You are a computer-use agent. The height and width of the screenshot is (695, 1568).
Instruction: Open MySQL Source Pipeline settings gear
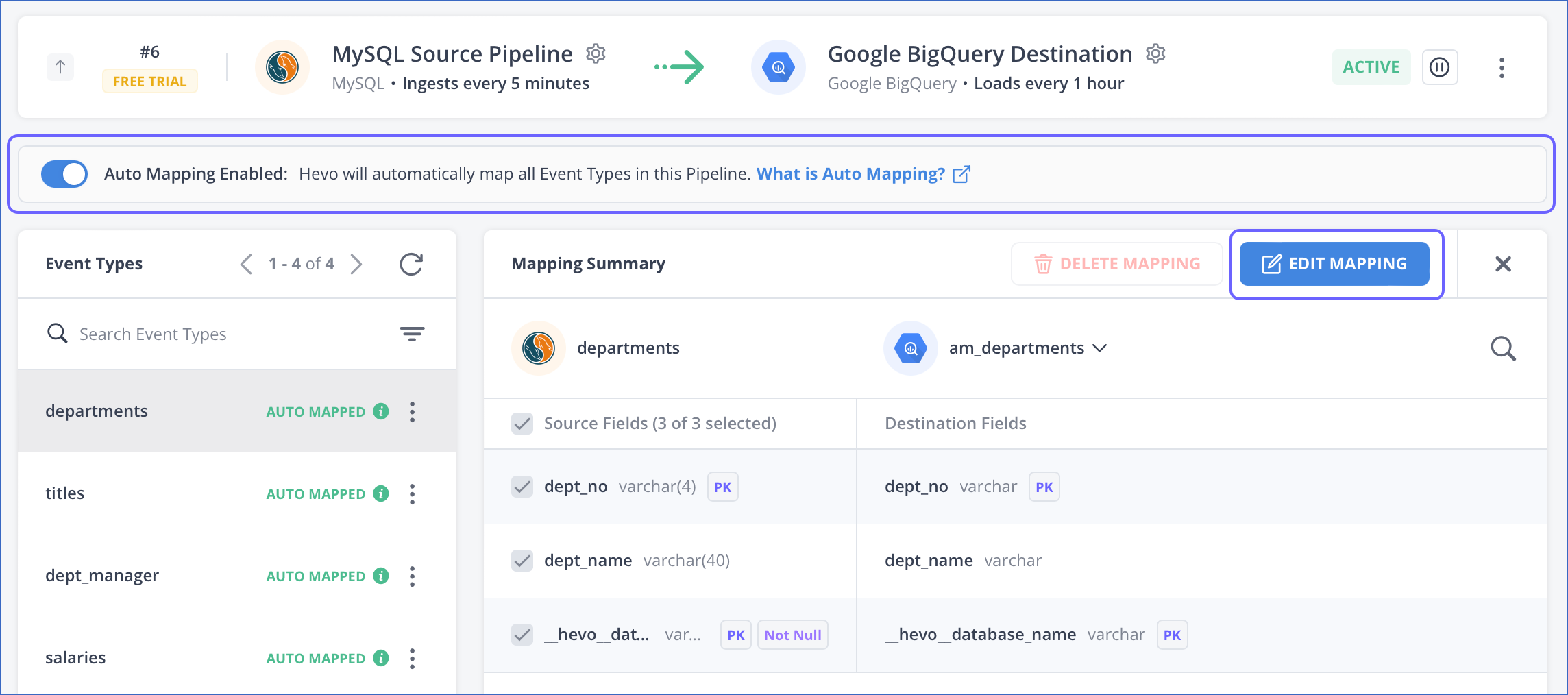pos(596,53)
